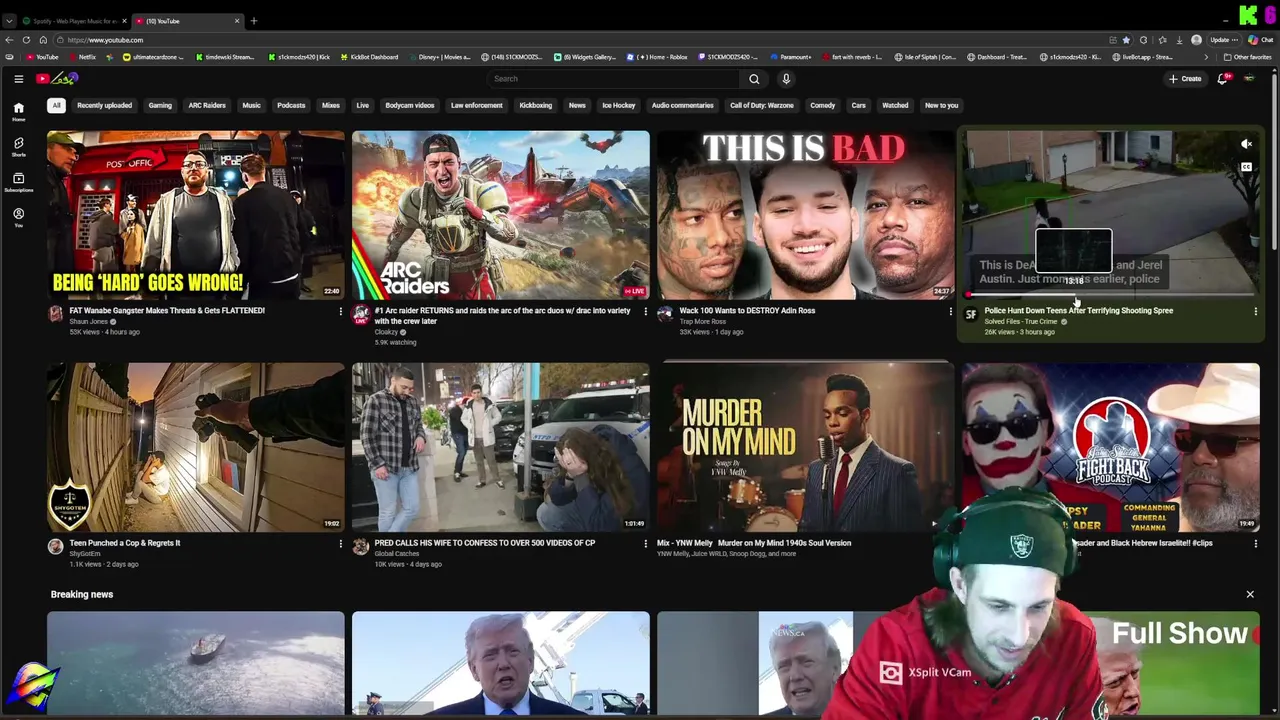1280x720 pixels.
Task: Select the Ice Hockey chip
Action: [x=618, y=105]
